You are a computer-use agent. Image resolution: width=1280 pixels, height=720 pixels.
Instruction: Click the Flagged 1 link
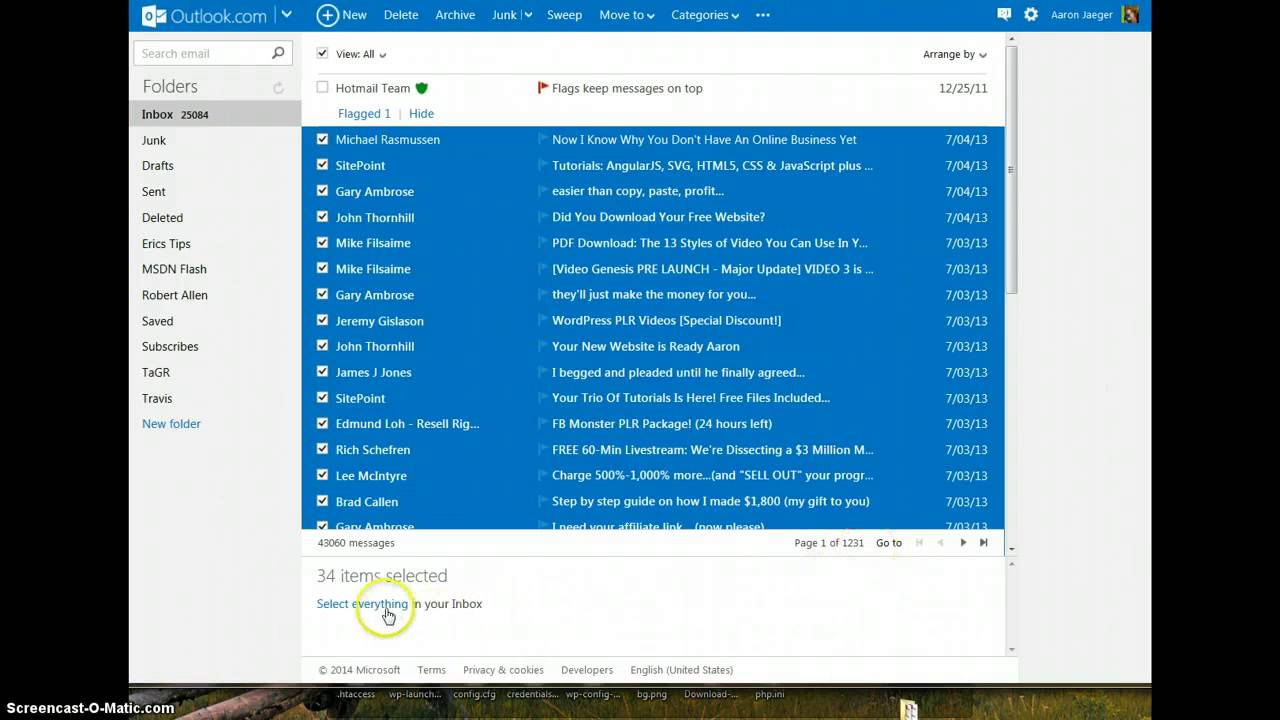click(x=364, y=114)
